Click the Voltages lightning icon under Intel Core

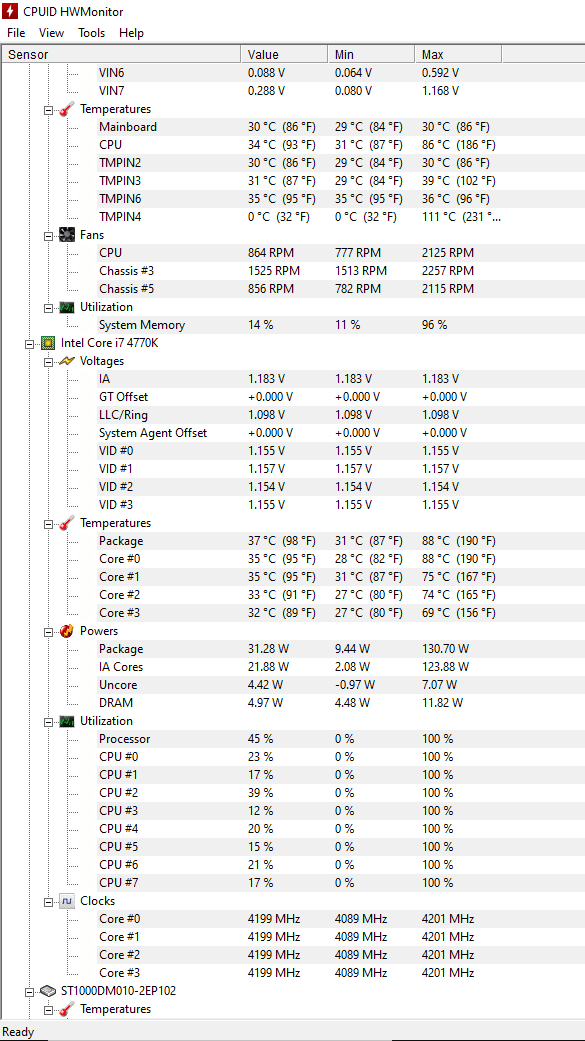tap(67, 361)
